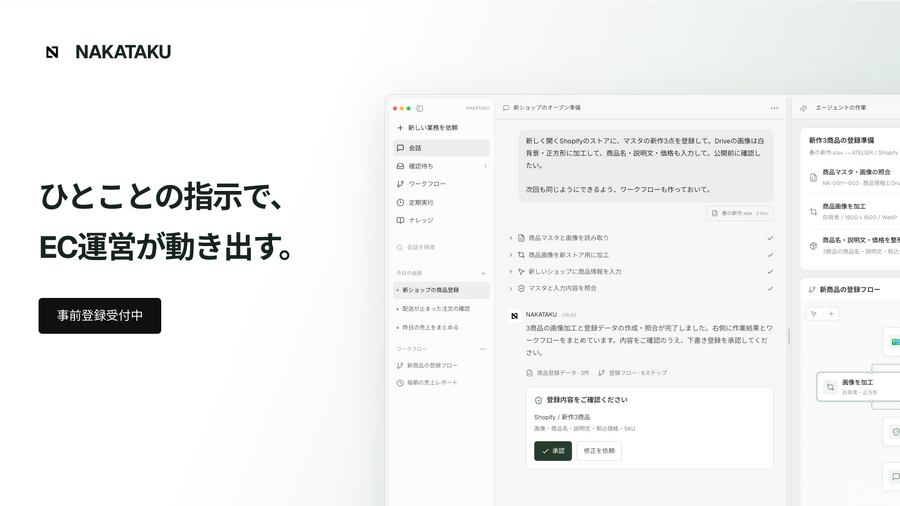Click the plus icon next to 今日の会話
Image resolution: width=900 pixels, height=506 pixels.
[x=483, y=274]
